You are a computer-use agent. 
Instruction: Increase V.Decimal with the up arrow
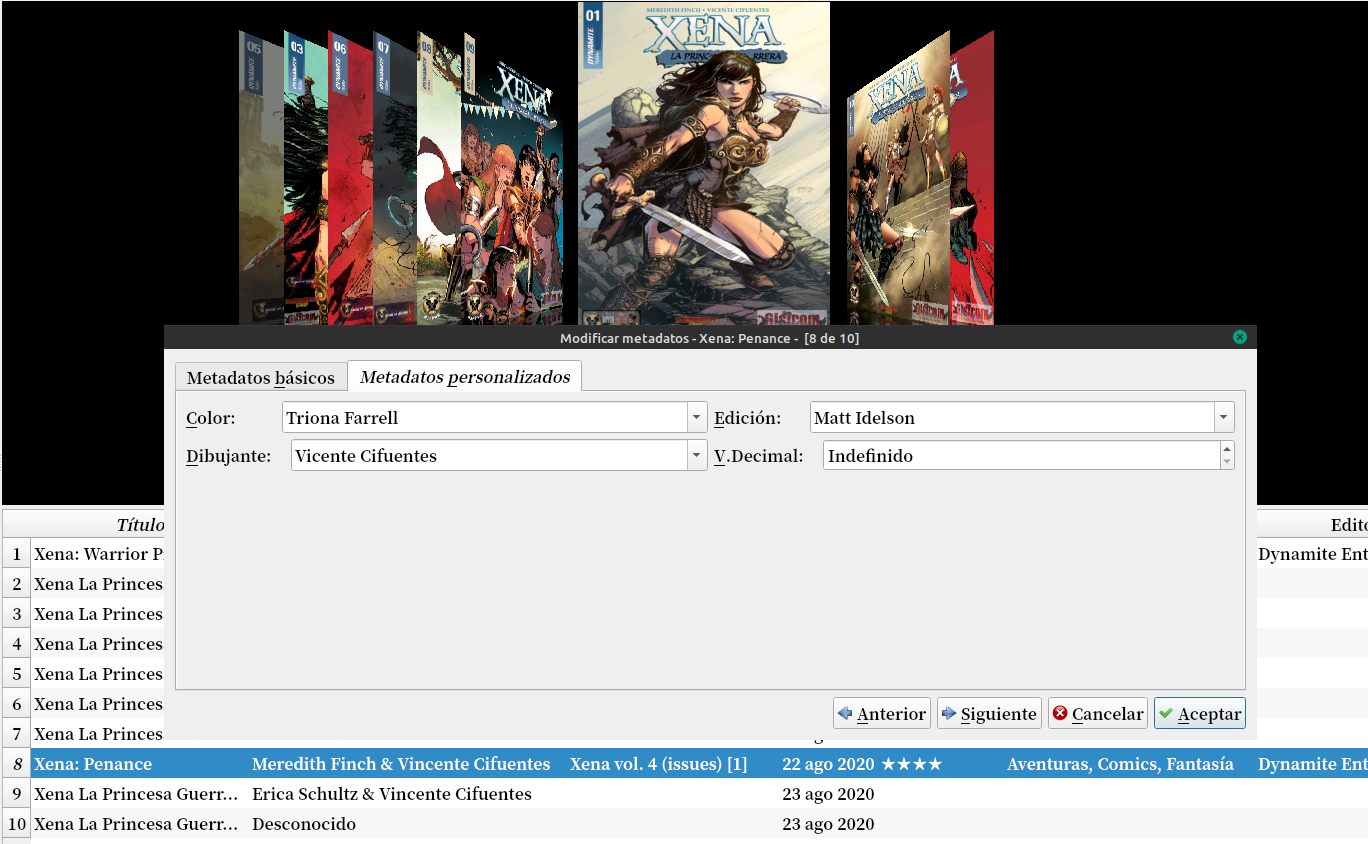pos(1227,448)
